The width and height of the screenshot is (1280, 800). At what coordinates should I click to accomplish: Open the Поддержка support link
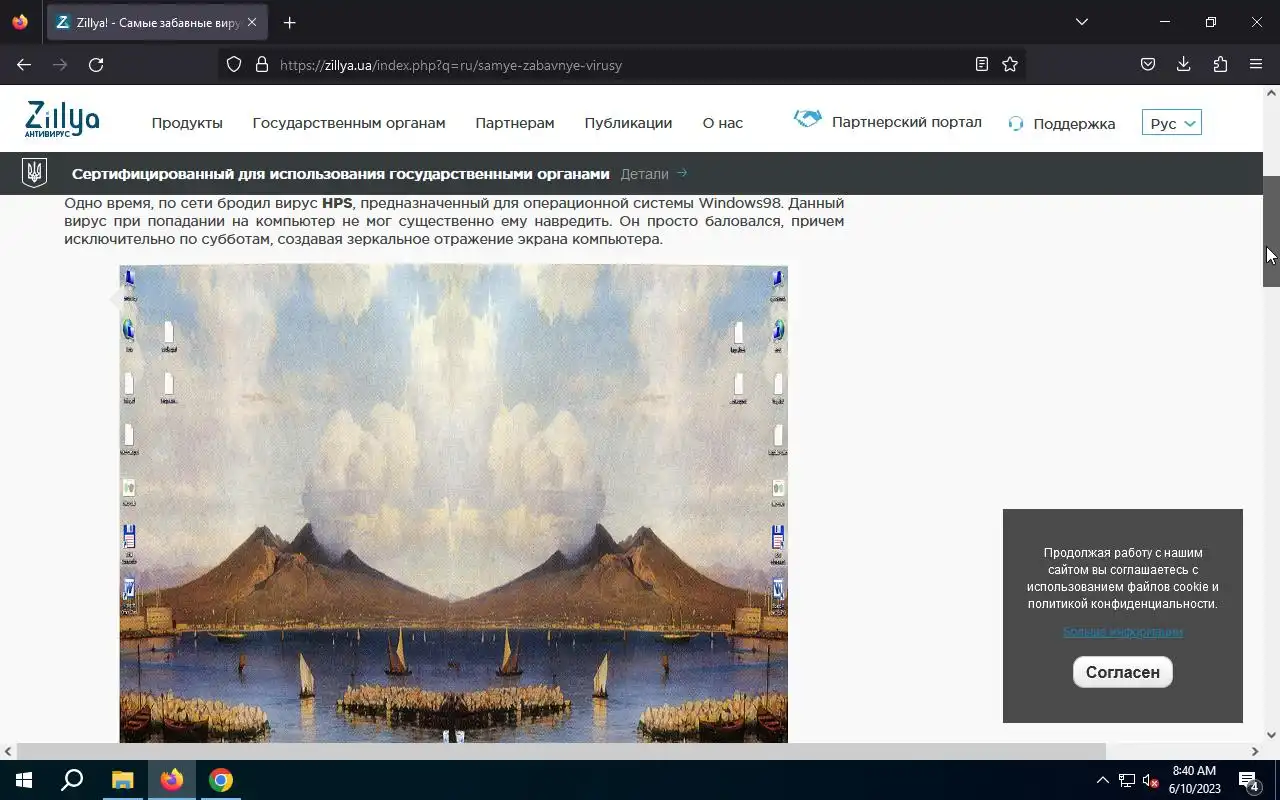(x=1074, y=124)
